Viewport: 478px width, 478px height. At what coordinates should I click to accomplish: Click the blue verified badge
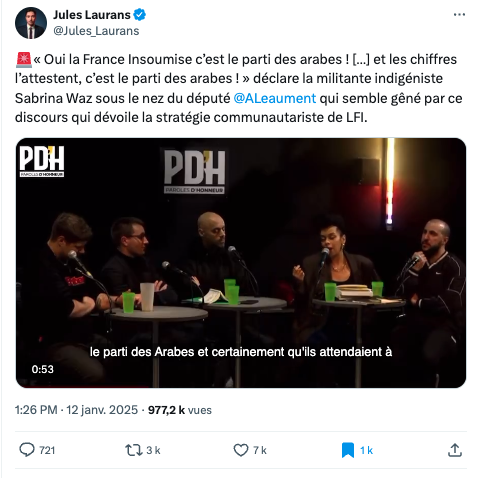[x=139, y=15]
